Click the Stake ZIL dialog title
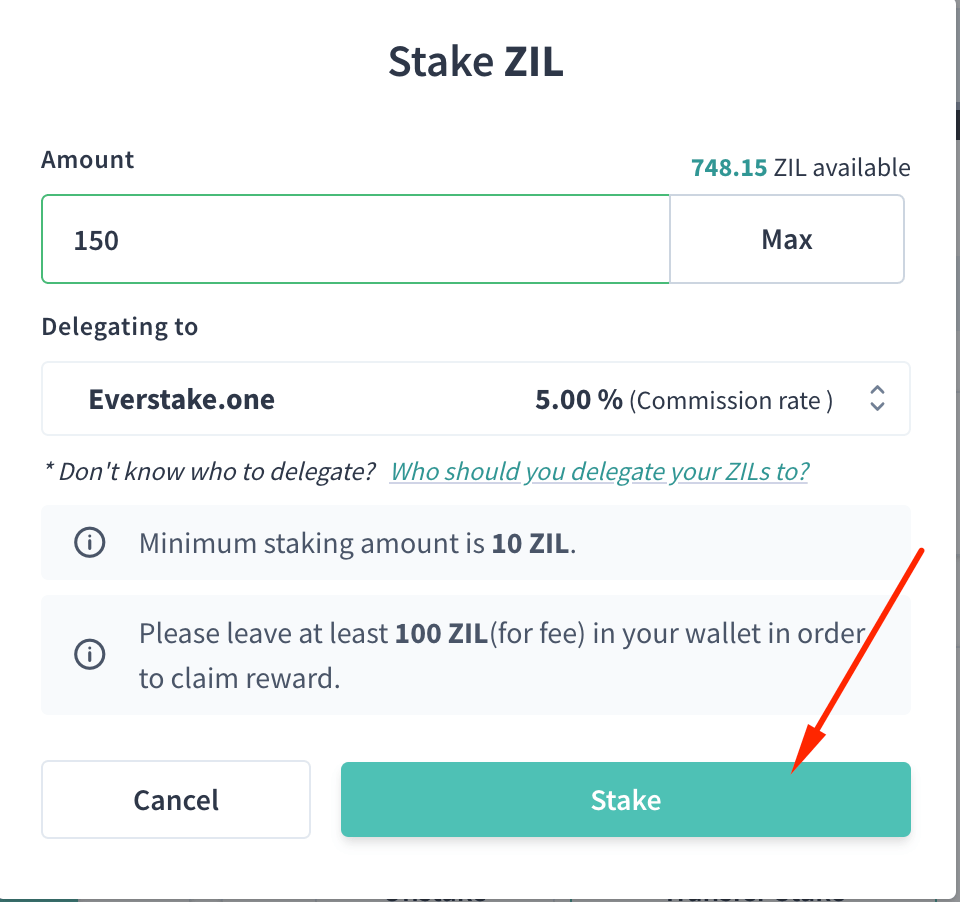This screenshot has width=960, height=902. click(476, 61)
